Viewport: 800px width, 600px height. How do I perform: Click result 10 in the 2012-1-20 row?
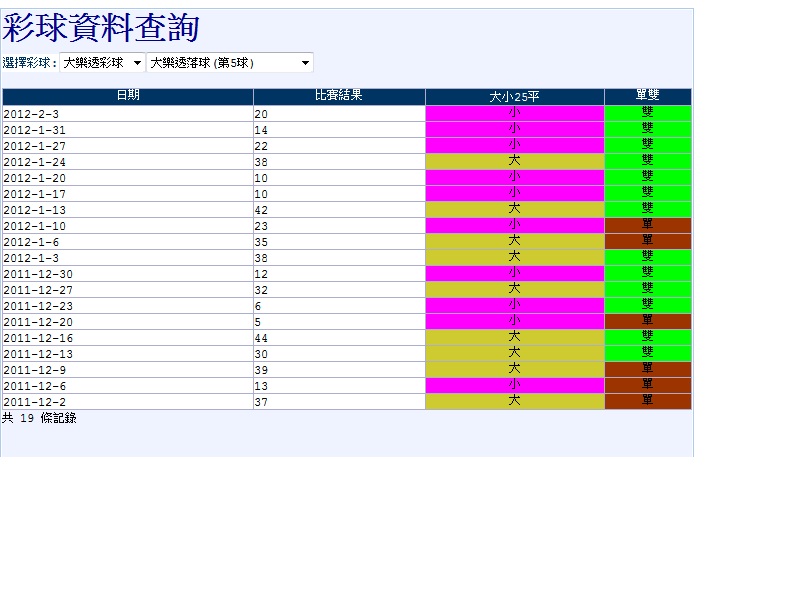coord(339,178)
